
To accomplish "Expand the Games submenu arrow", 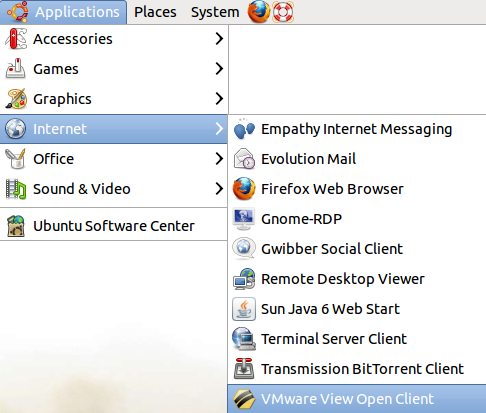I will point(219,69).
